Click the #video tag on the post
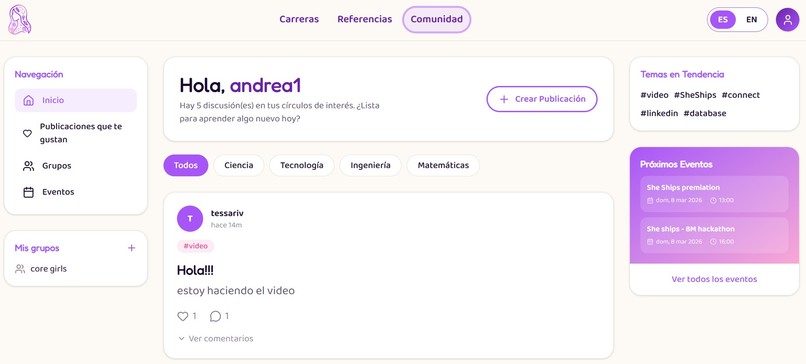This screenshot has width=806, height=364. tap(196, 246)
